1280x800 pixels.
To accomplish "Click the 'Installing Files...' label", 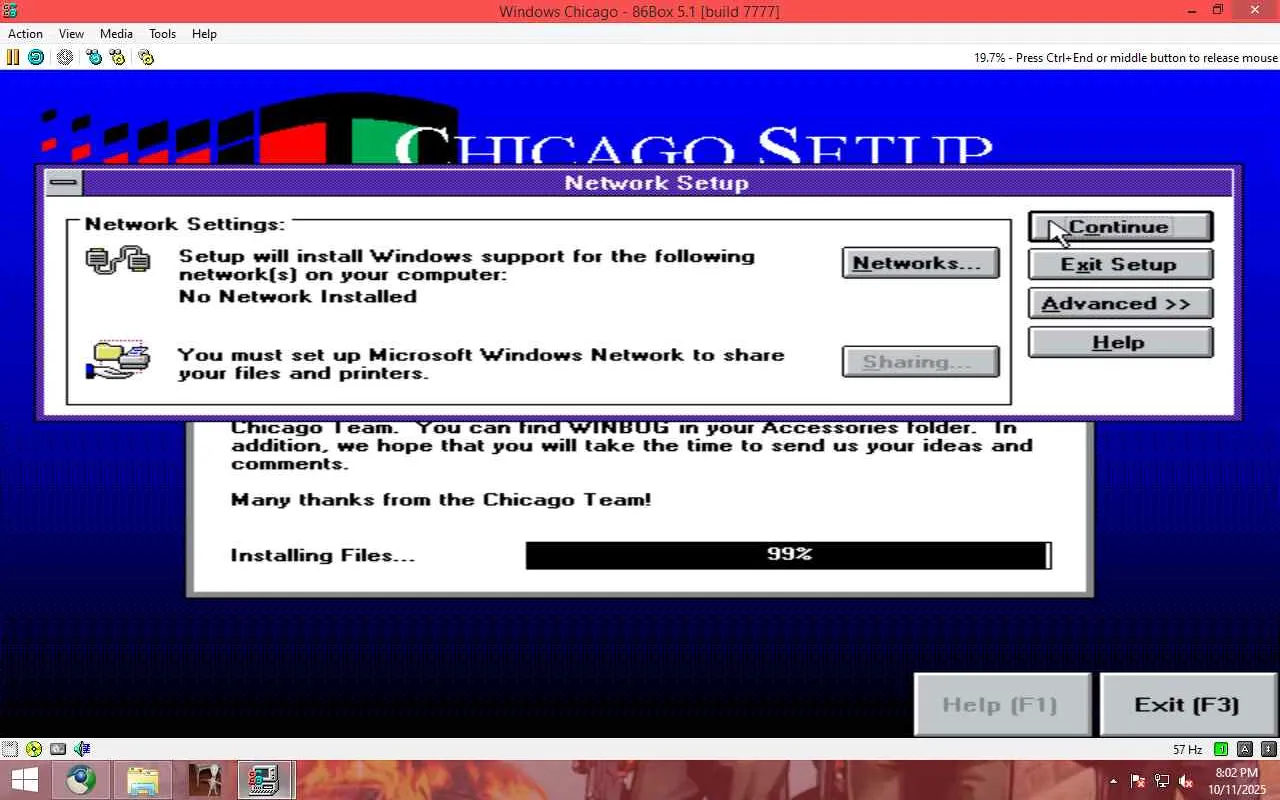I will click(x=322, y=556).
